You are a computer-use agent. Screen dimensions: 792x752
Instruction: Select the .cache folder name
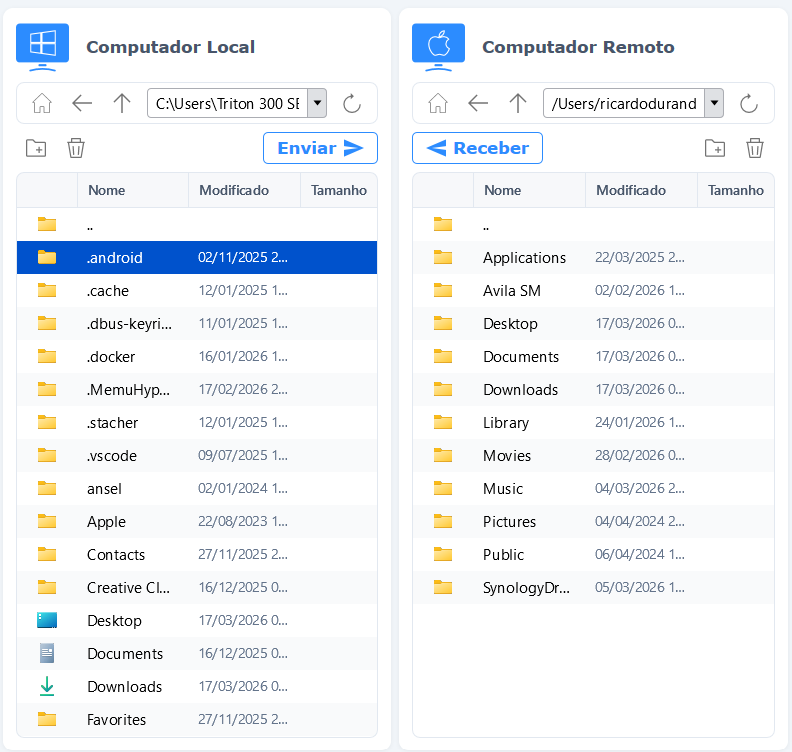[x=108, y=291]
